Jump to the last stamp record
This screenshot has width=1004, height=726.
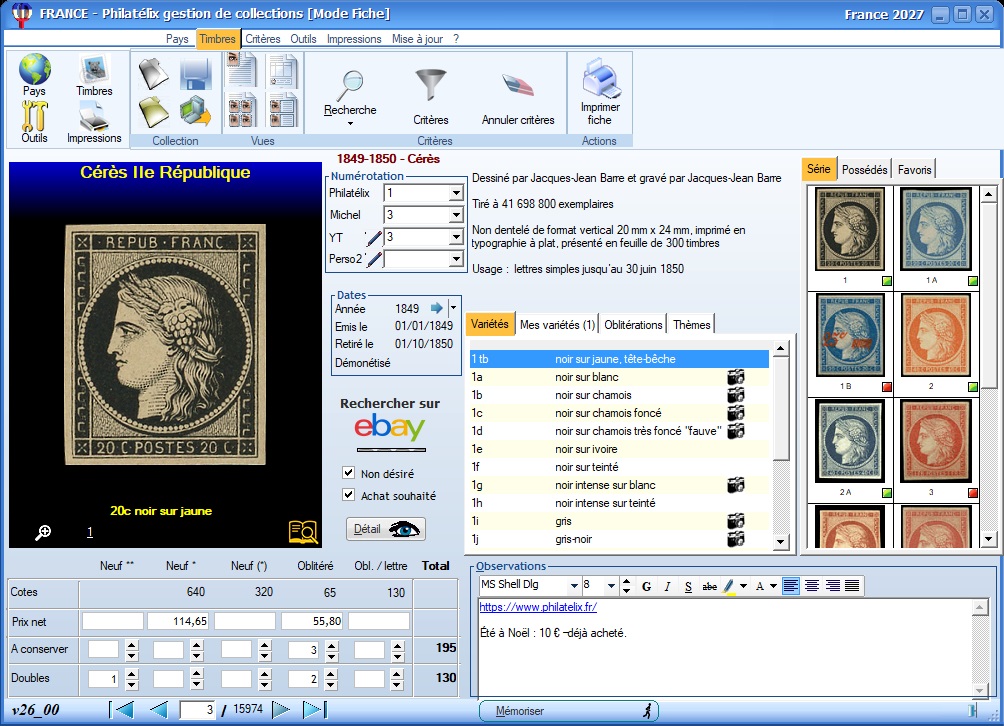coord(314,709)
